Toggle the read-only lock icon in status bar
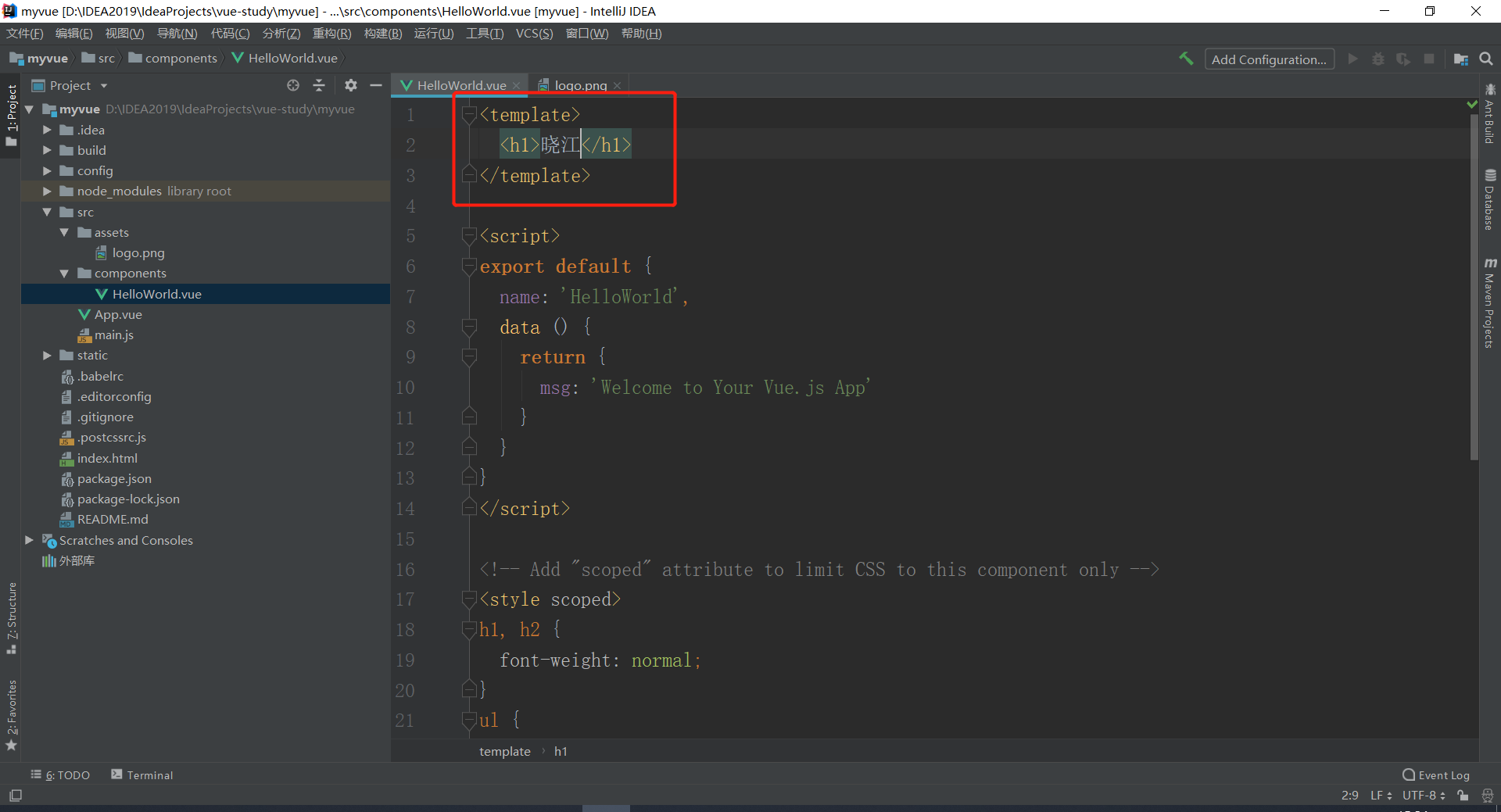The width and height of the screenshot is (1501, 812). tap(1463, 796)
